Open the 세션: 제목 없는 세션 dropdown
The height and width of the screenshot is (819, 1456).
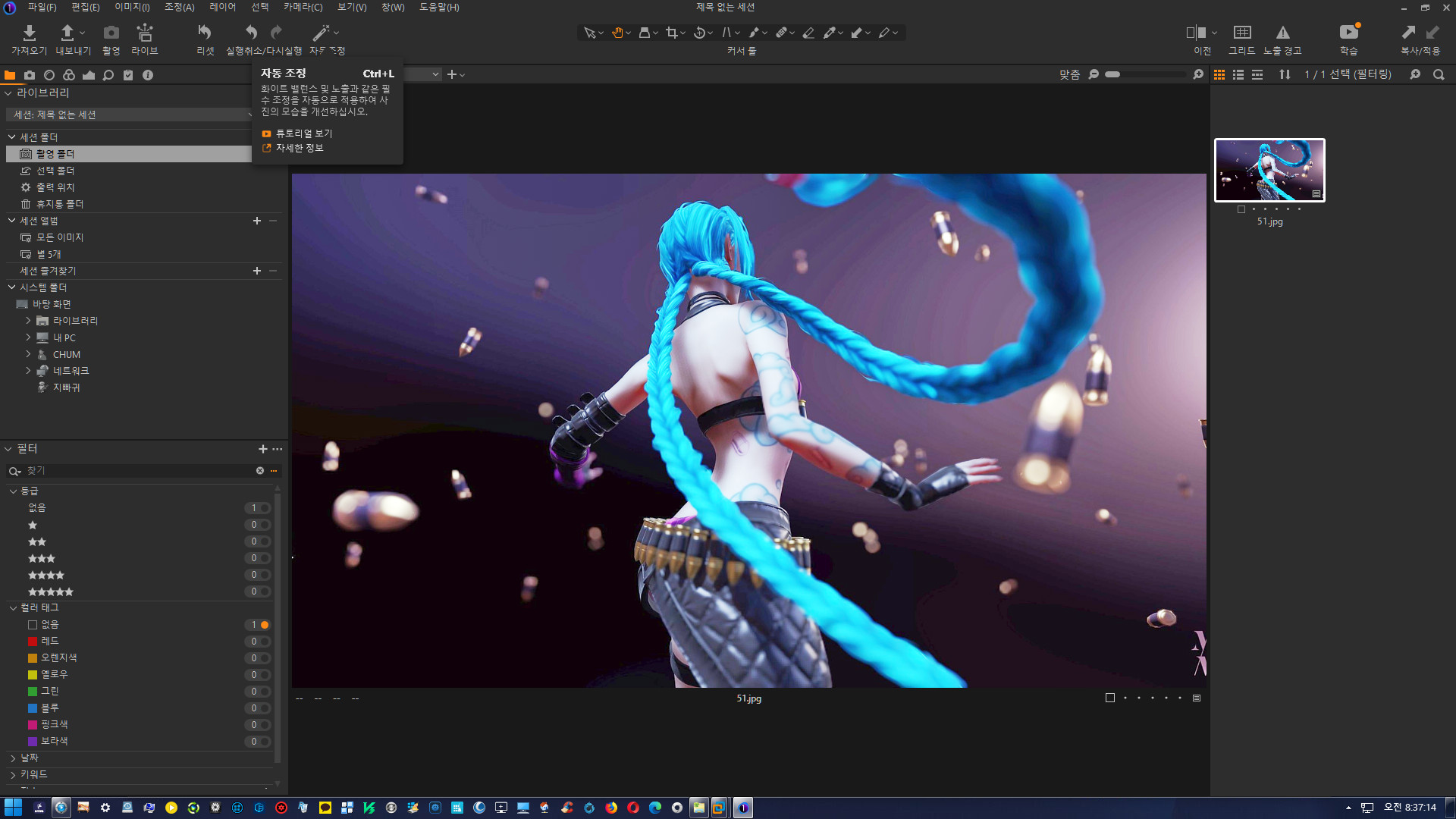130,115
